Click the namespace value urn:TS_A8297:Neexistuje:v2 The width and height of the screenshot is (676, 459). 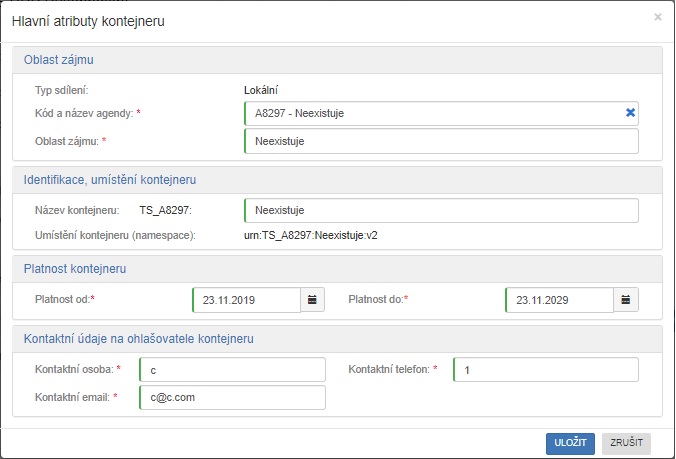coord(311,236)
